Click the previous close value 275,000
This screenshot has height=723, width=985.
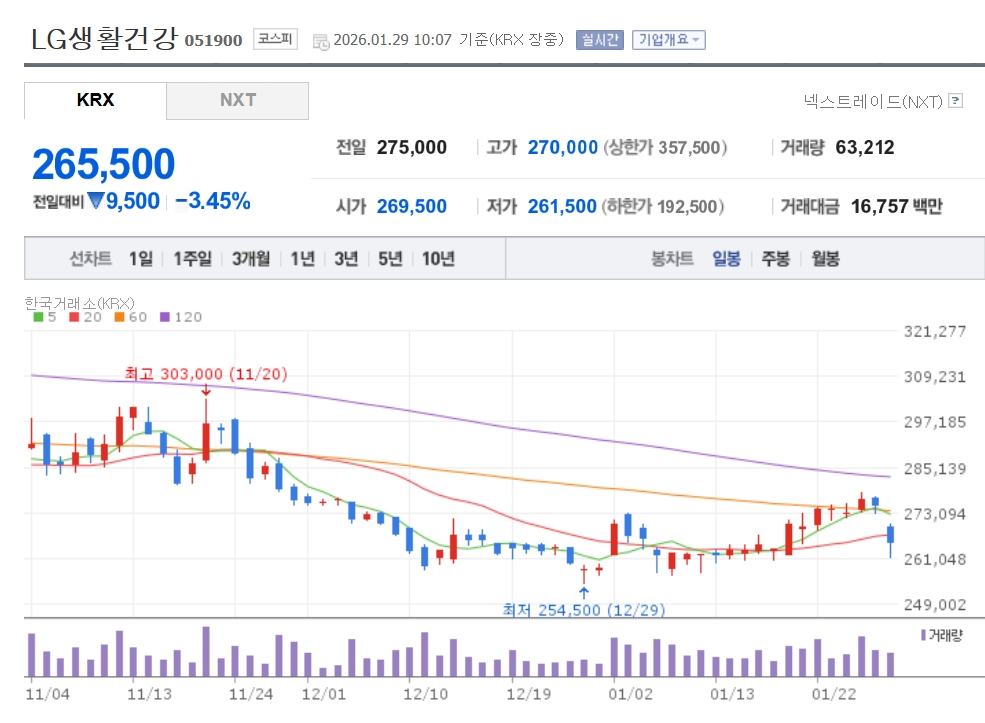(411, 148)
